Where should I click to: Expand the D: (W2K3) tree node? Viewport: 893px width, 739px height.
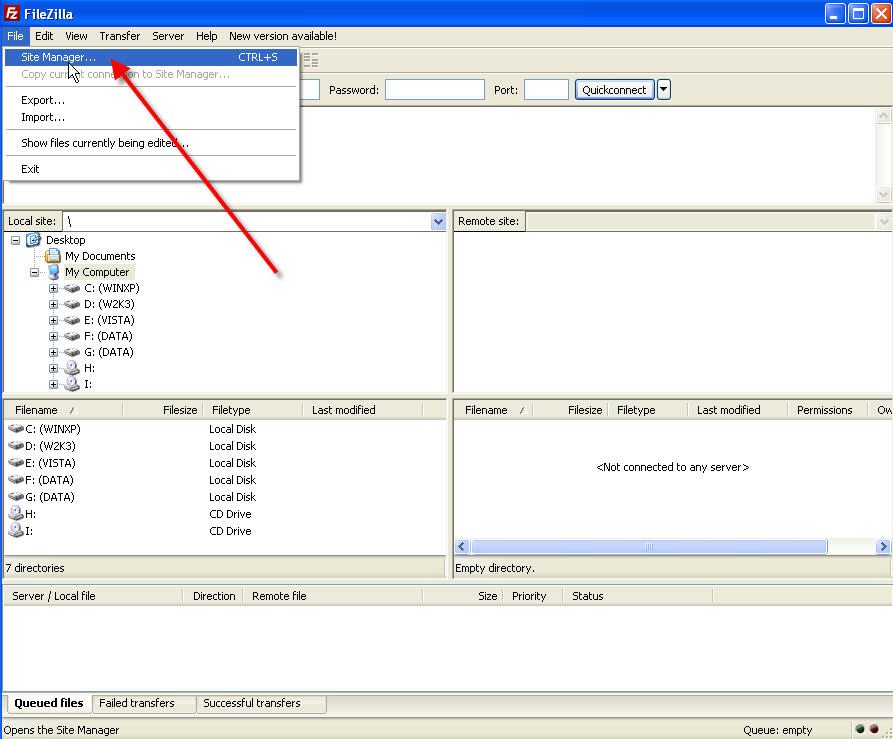coord(54,305)
